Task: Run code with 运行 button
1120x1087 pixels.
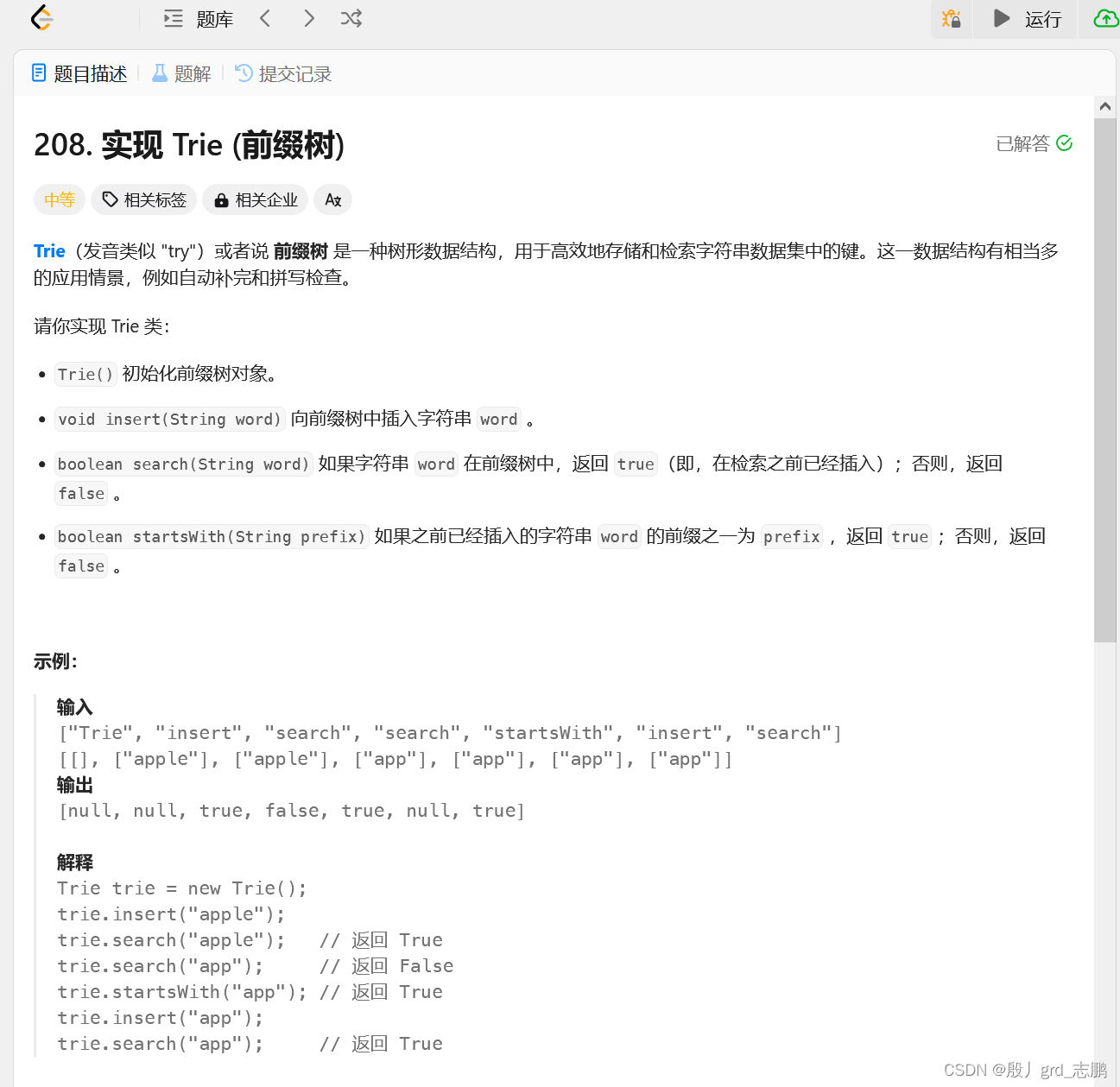Action: tap(1026, 19)
